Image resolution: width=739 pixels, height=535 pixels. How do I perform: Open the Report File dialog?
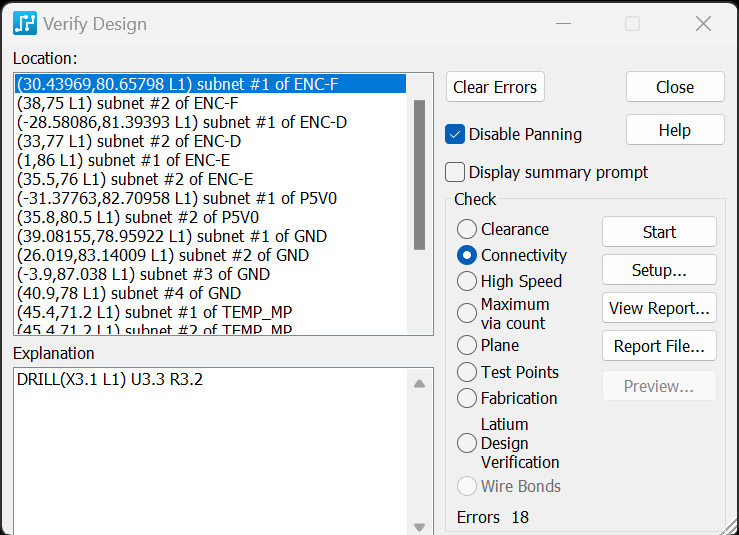click(659, 346)
